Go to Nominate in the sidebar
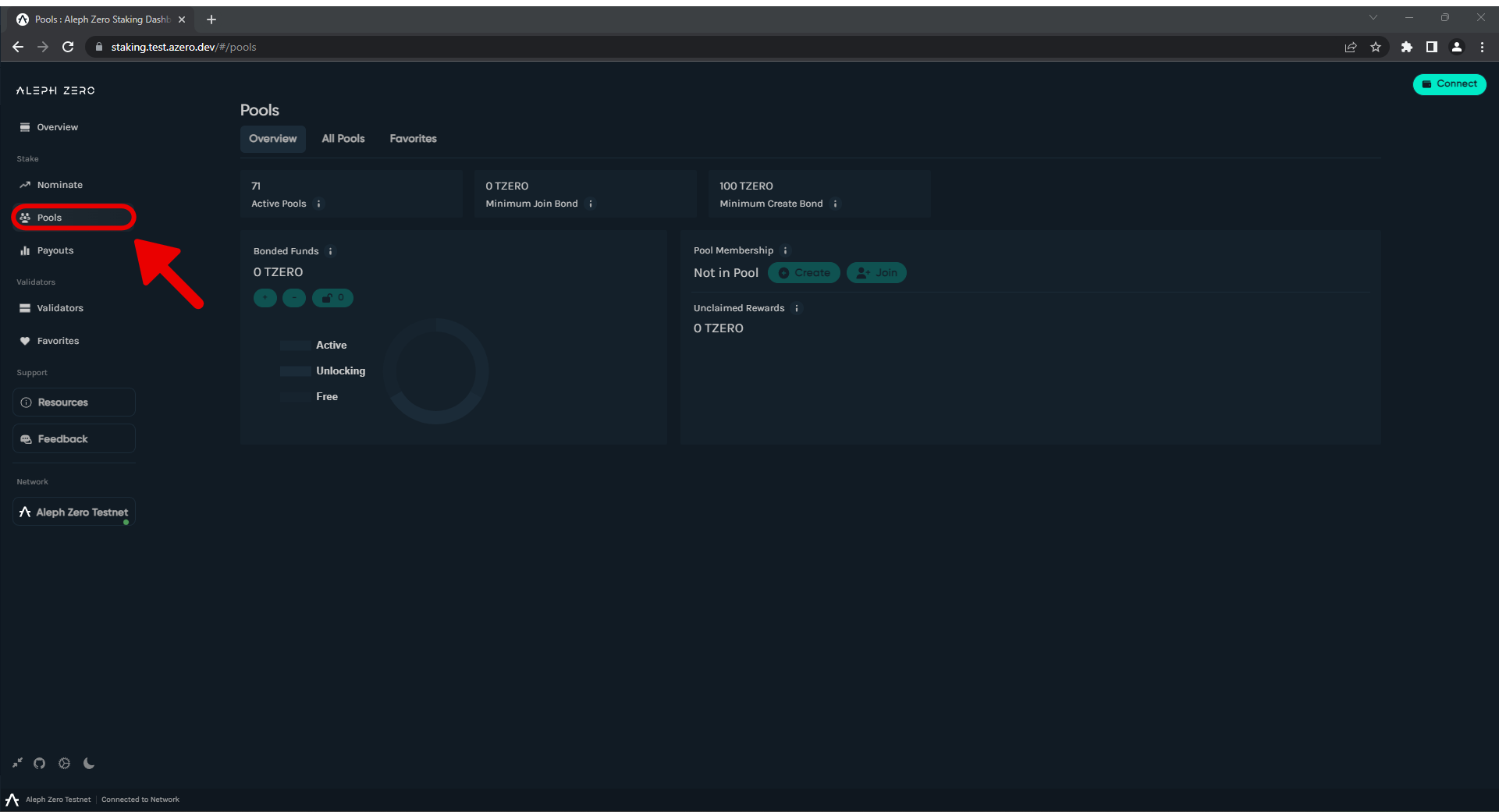Viewport: 1499px width, 812px height. pyautogui.click(x=60, y=185)
